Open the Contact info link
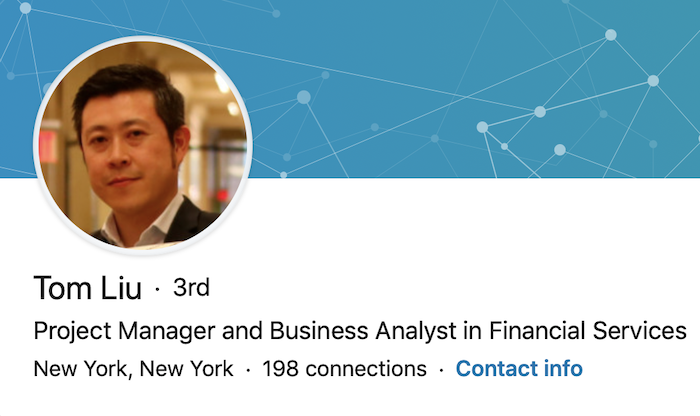Viewport: 700px width, 416px height. [x=519, y=369]
